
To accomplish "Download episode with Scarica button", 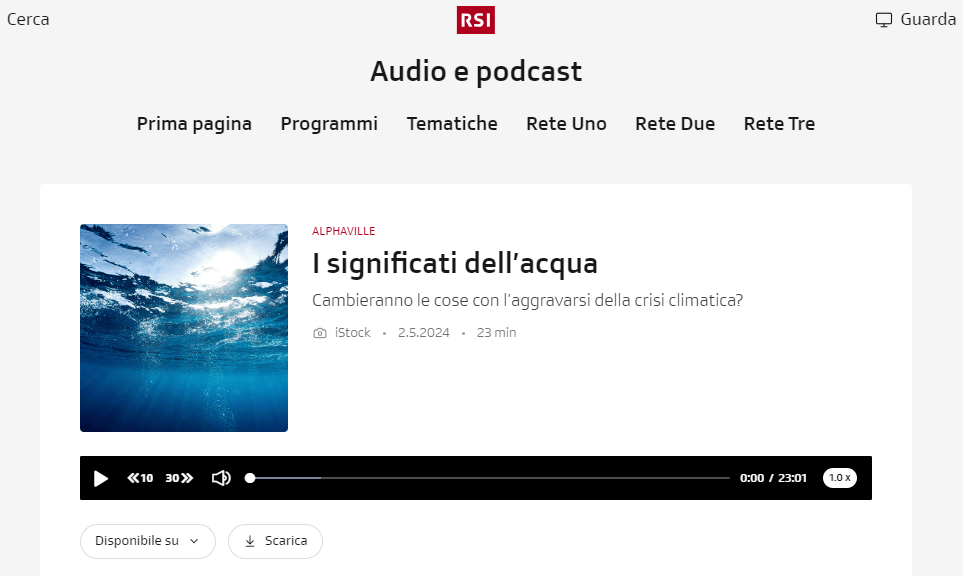I will (275, 541).
